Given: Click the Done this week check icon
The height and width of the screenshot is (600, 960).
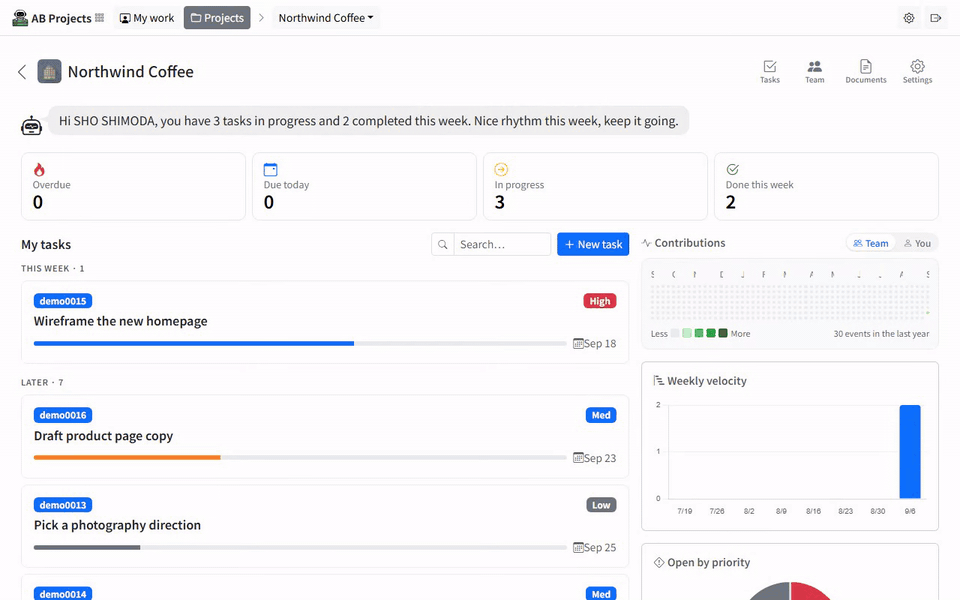Looking at the screenshot, I should click(732, 170).
